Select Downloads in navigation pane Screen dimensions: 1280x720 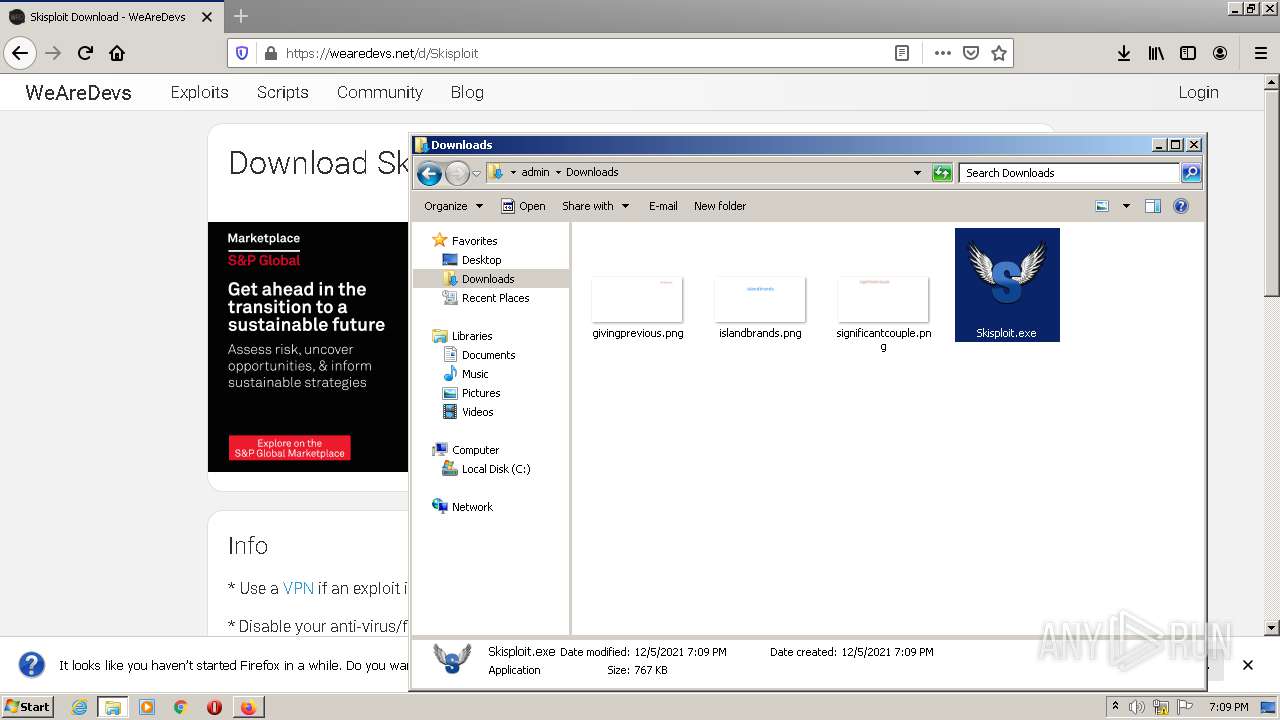(488, 279)
